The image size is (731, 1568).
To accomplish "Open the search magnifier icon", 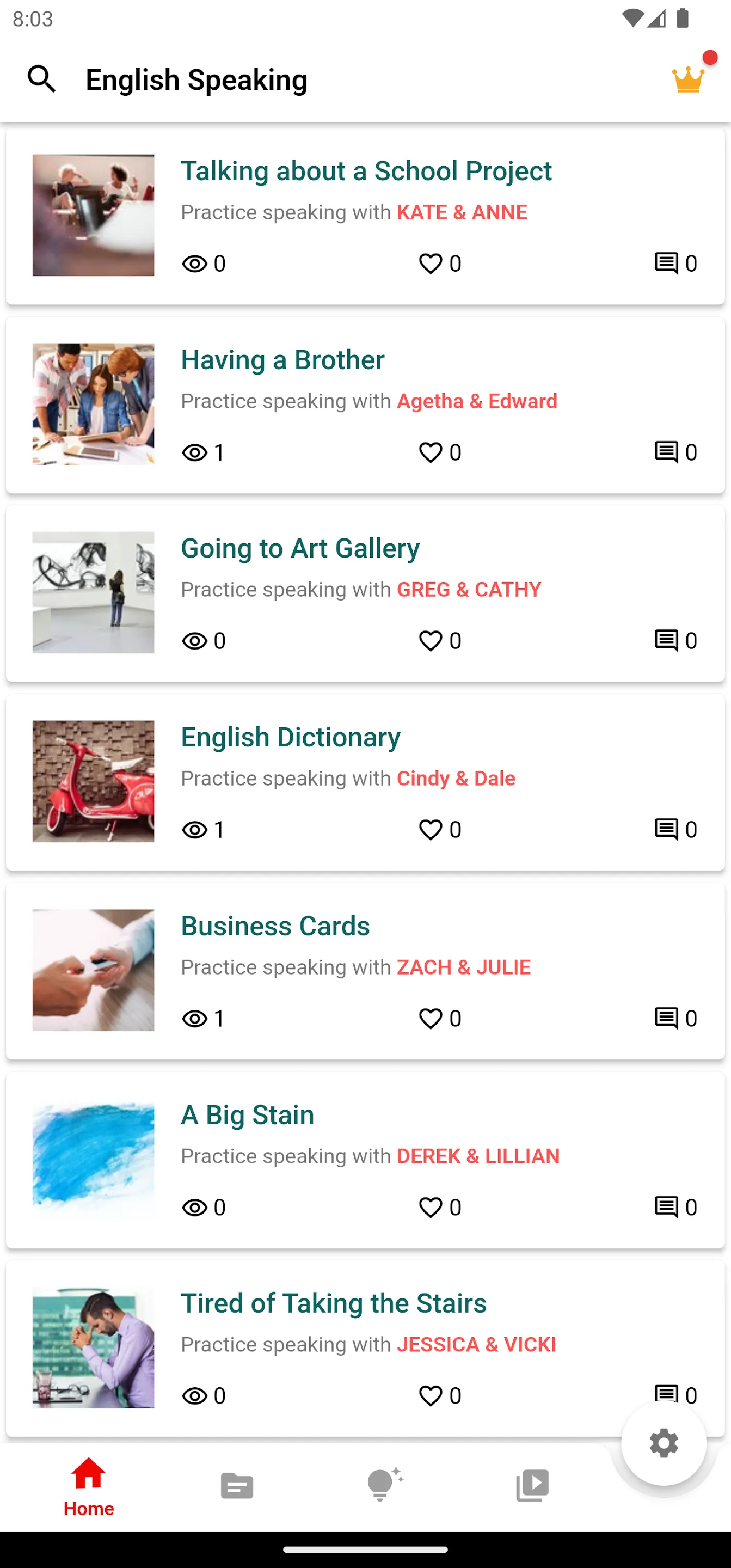I will [x=41, y=79].
